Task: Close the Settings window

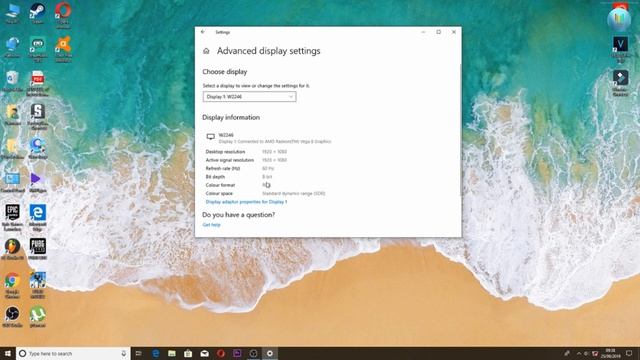Action: 454,32
